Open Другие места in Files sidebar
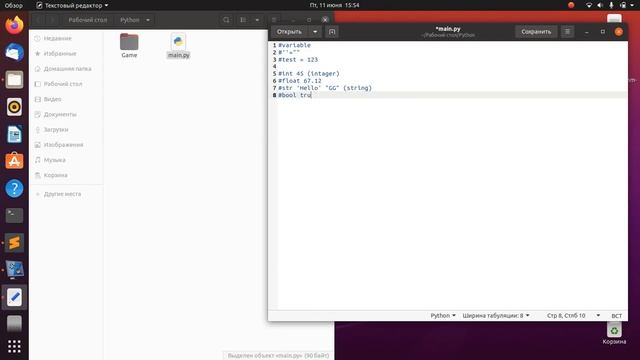 click(66, 194)
